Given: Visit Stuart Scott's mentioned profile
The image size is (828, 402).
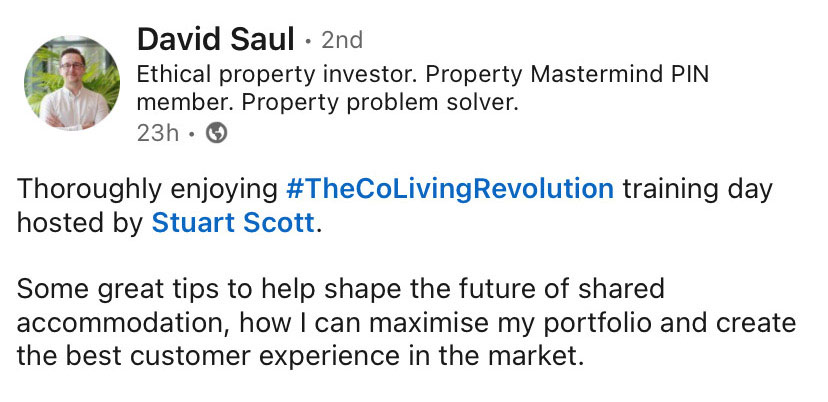Looking at the screenshot, I should coord(232,222).
